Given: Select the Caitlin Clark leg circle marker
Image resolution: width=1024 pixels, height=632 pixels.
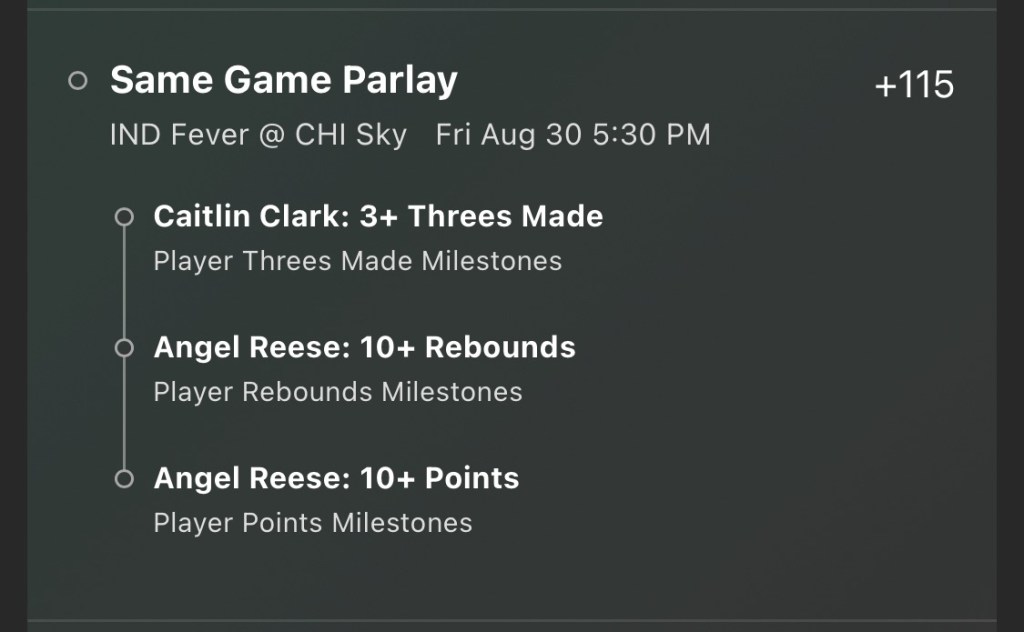Looking at the screenshot, I should (x=124, y=217).
